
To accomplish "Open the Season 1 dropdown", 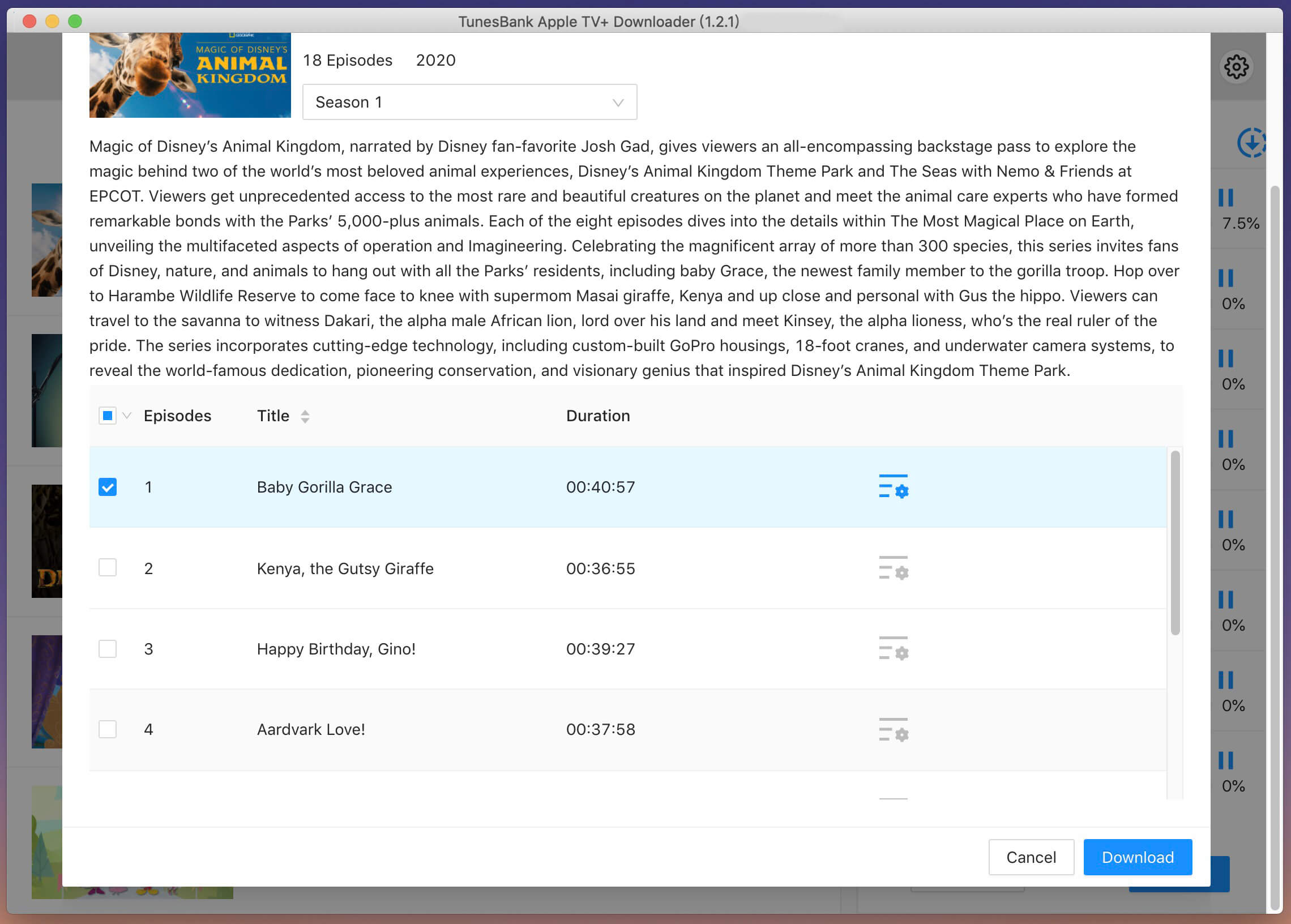I will [x=469, y=102].
